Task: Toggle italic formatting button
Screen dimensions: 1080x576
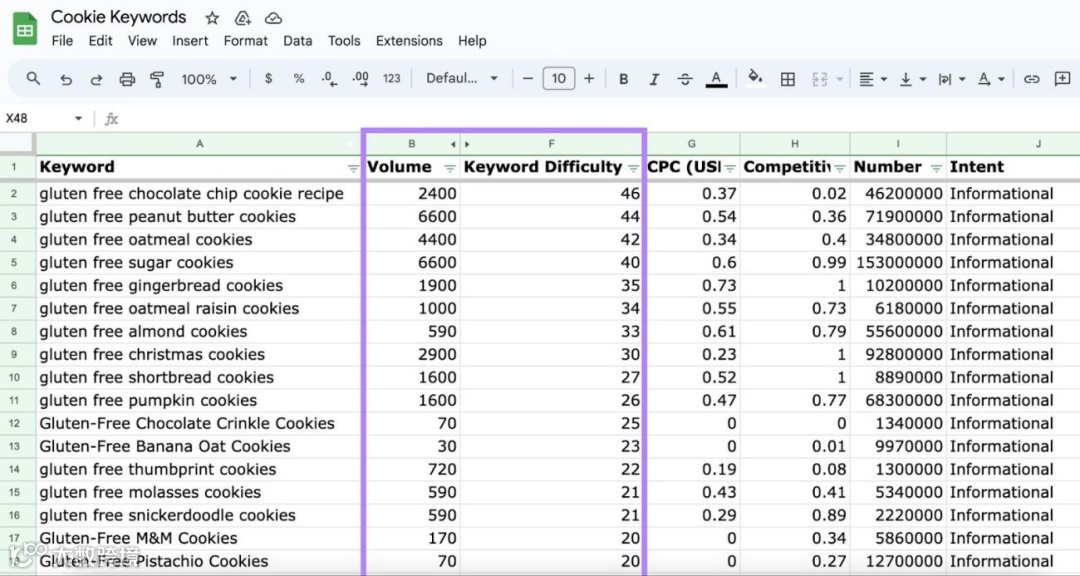Action: coord(654,79)
